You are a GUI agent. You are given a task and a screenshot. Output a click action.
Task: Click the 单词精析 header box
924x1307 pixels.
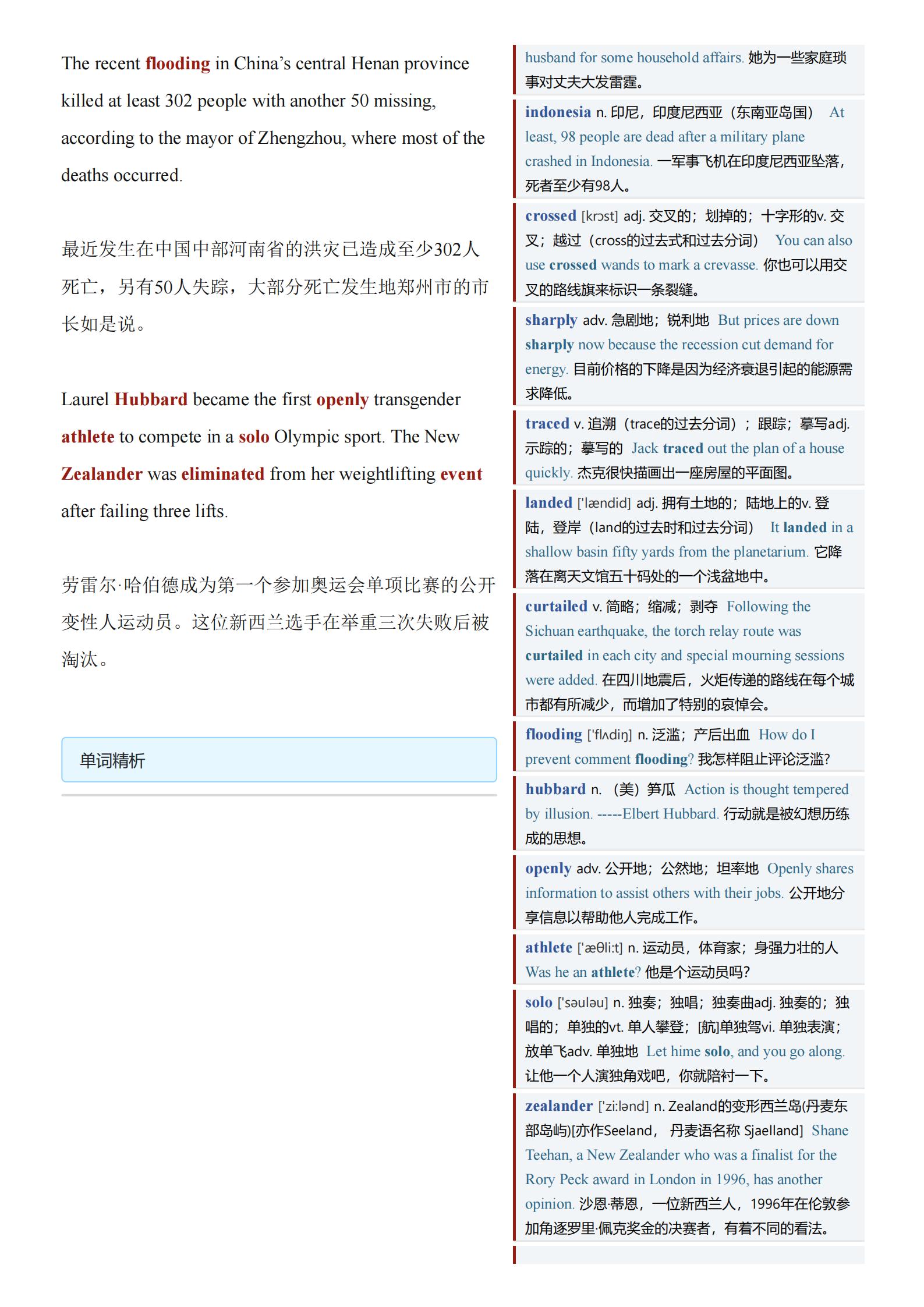(x=279, y=760)
